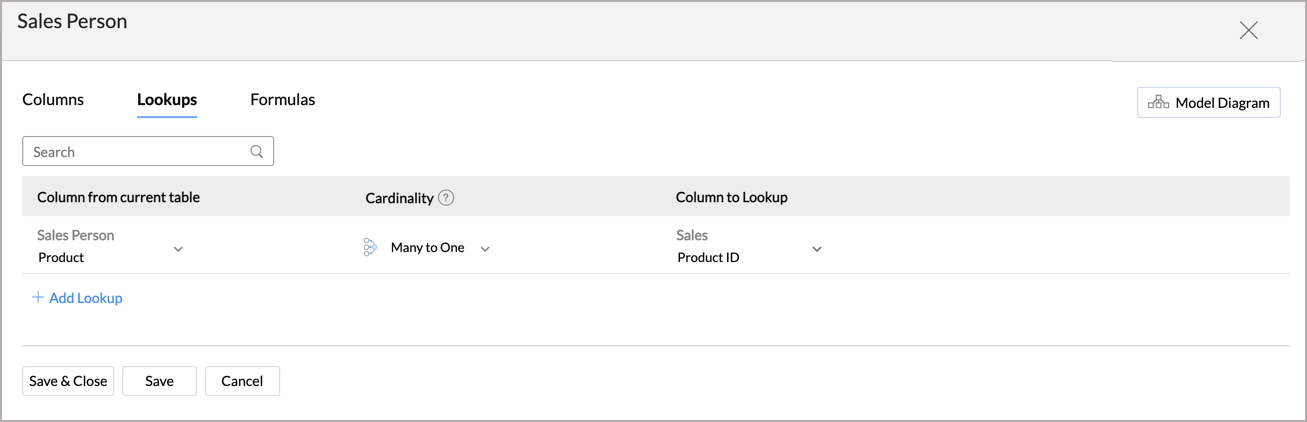
Task: Click the Many to One cardinality icon
Action: click(x=370, y=247)
